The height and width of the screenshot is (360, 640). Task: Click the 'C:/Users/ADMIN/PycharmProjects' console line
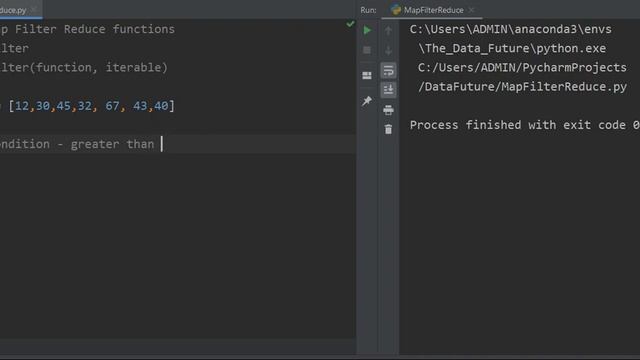(x=522, y=68)
